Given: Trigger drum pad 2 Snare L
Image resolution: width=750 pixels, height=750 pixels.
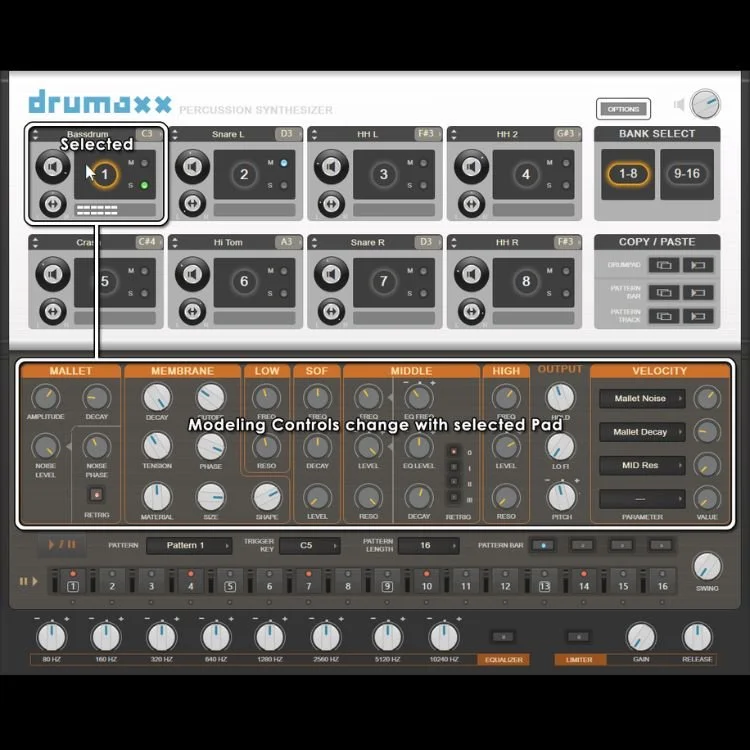Looking at the screenshot, I should click(x=244, y=175).
